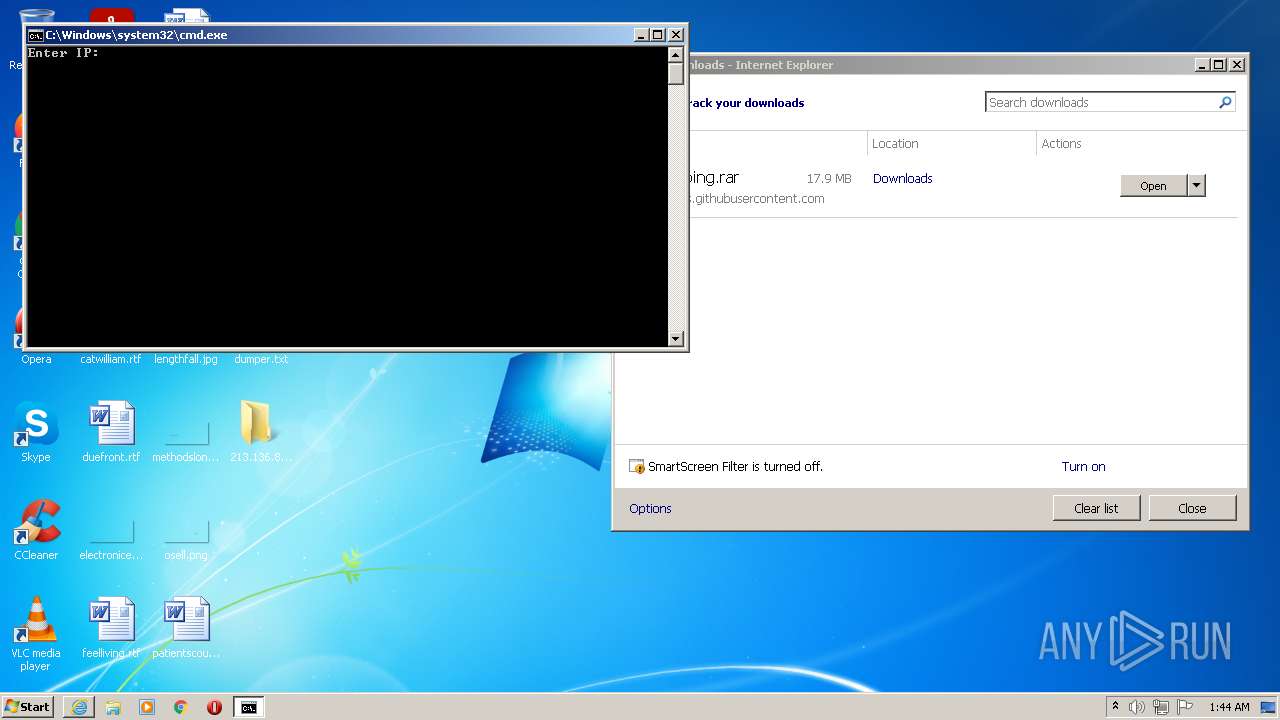The height and width of the screenshot is (720, 1280).
Task: Click the Show desktop button
Action: tap(1270, 707)
